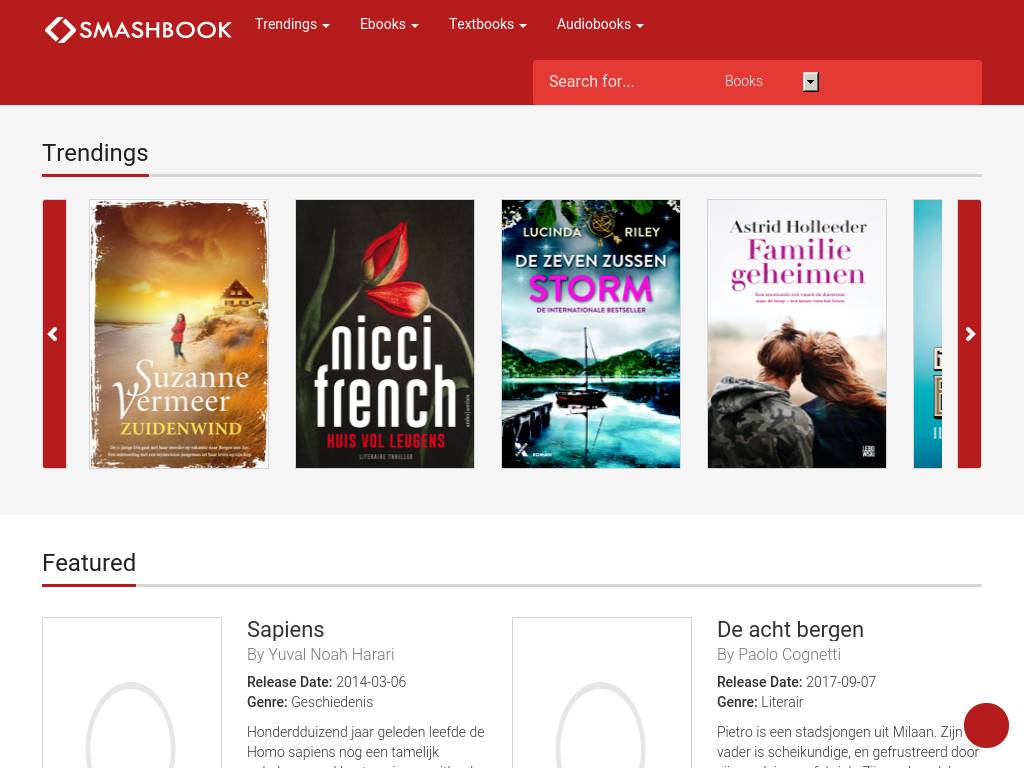The image size is (1024, 768).
Task: Open the Sapiens book title link
Action: coord(286,629)
